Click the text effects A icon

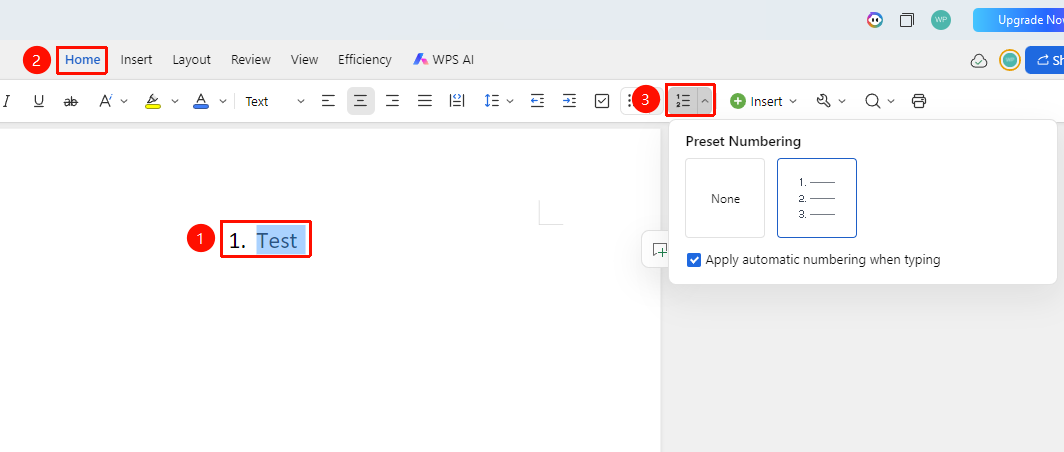[x=106, y=101]
